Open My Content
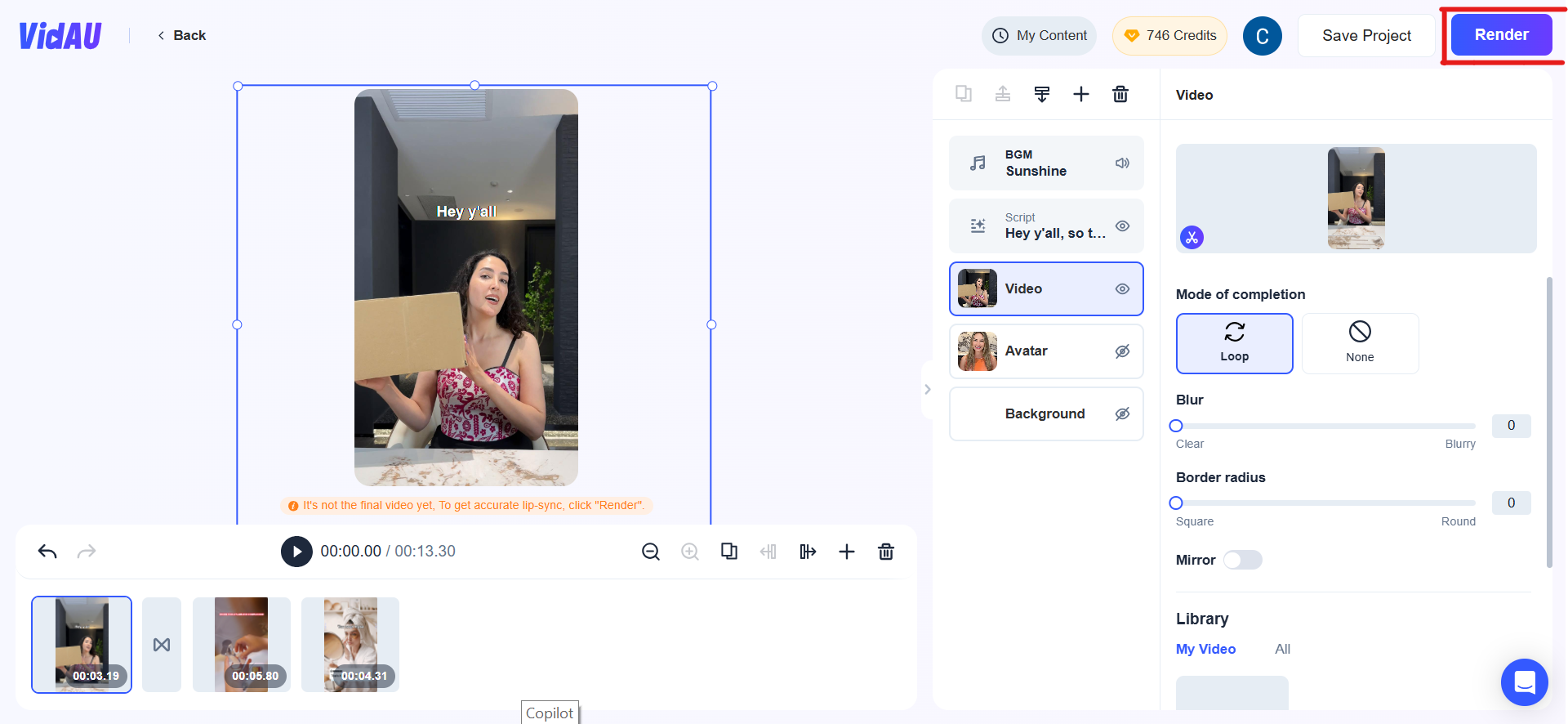1568x724 pixels. 1039,36
